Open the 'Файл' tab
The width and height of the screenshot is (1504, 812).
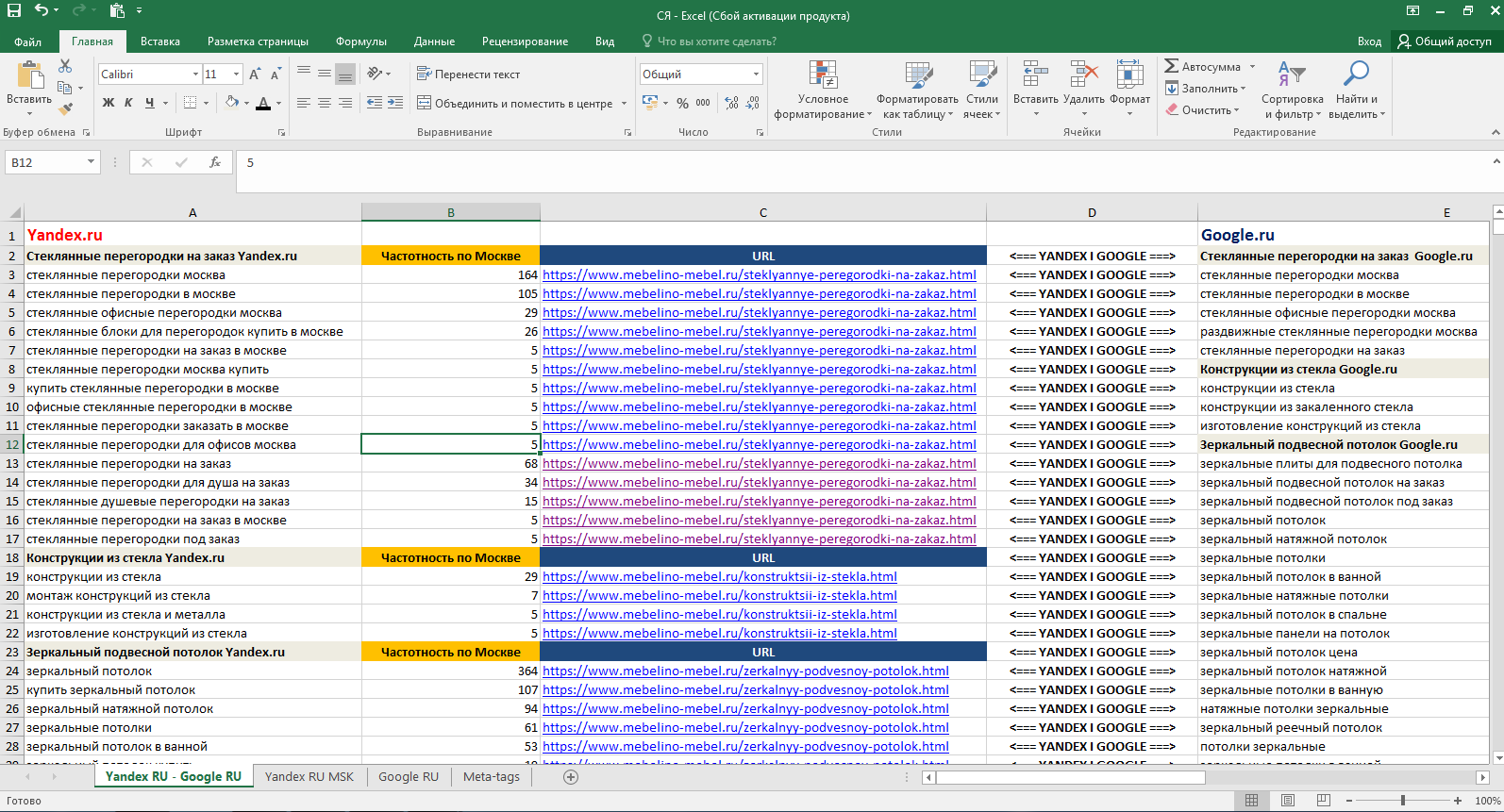tap(28, 41)
